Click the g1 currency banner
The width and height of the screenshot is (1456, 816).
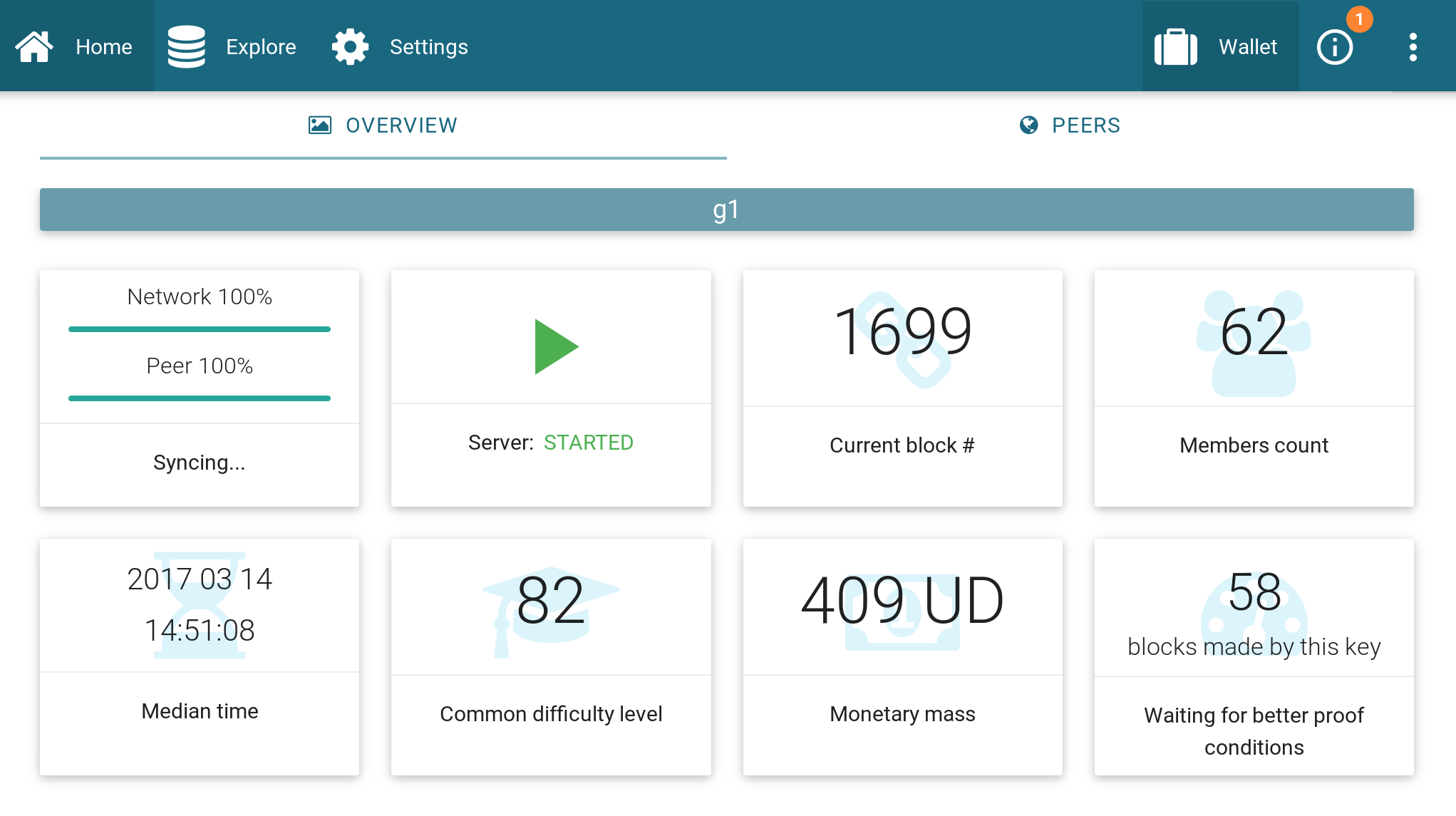(x=726, y=210)
